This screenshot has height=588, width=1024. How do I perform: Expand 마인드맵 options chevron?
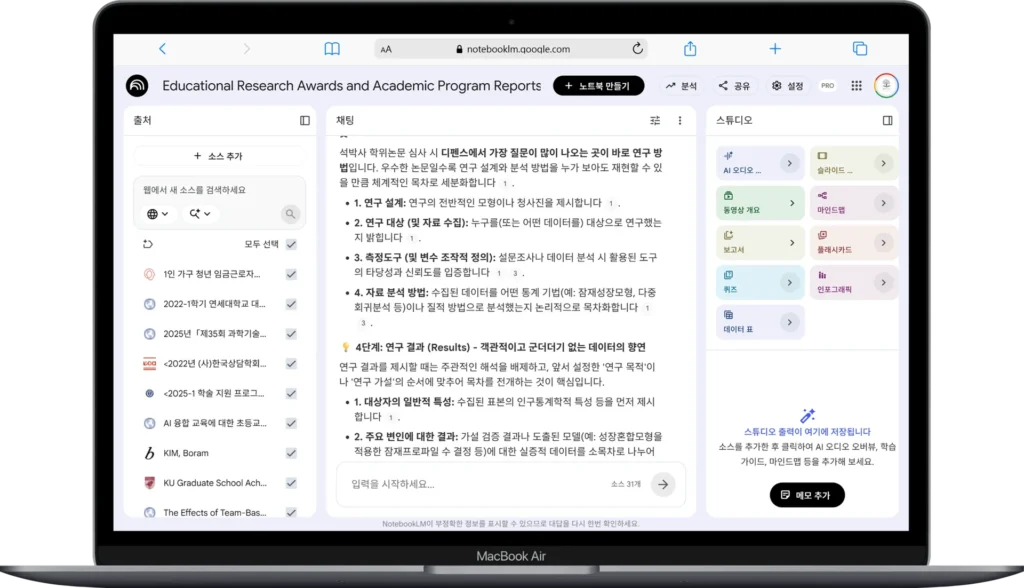pyautogui.click(x=883, y=203)
